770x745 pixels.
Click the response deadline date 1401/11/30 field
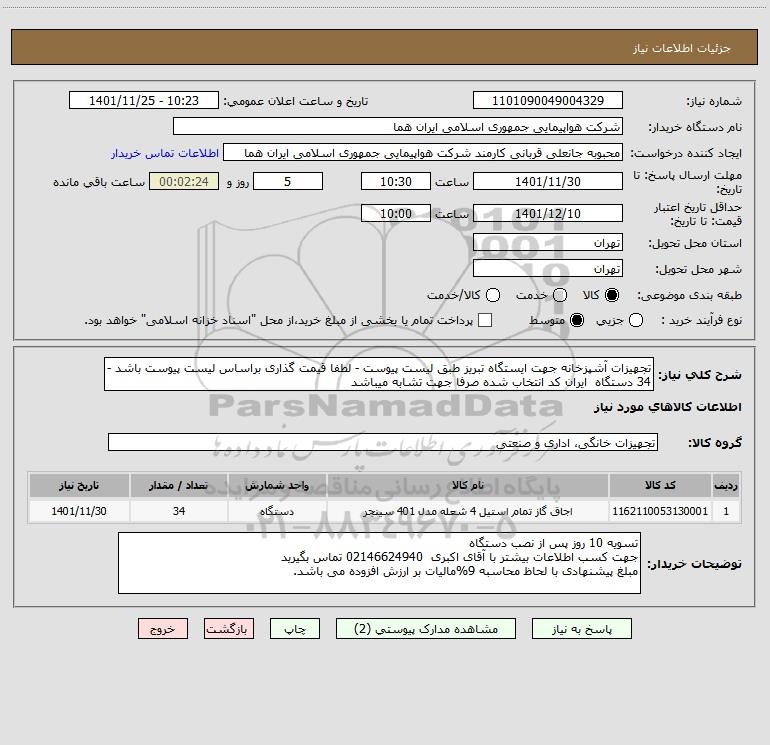coord(548,181)
